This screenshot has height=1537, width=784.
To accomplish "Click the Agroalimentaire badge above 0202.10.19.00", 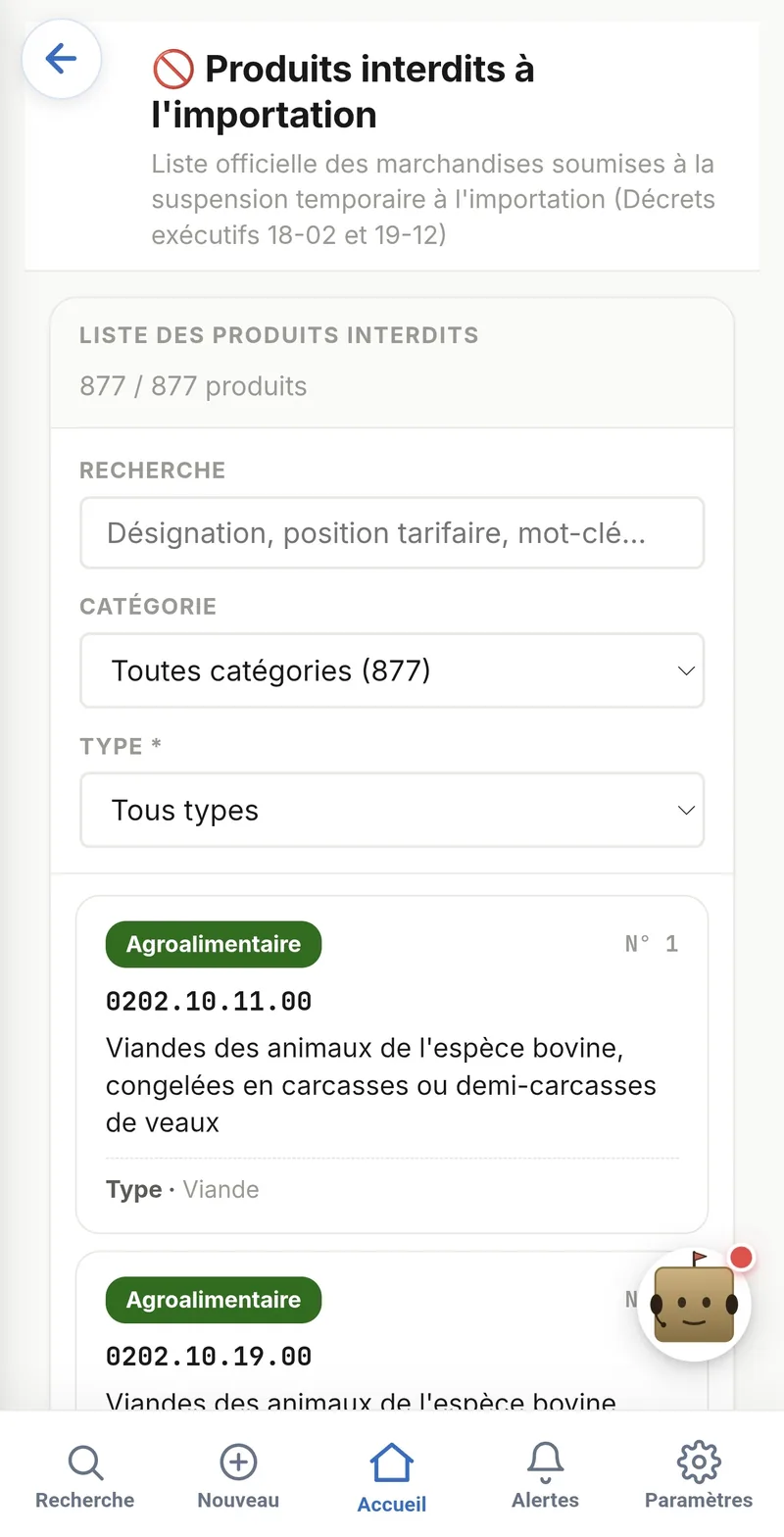I will (214, 1300).
